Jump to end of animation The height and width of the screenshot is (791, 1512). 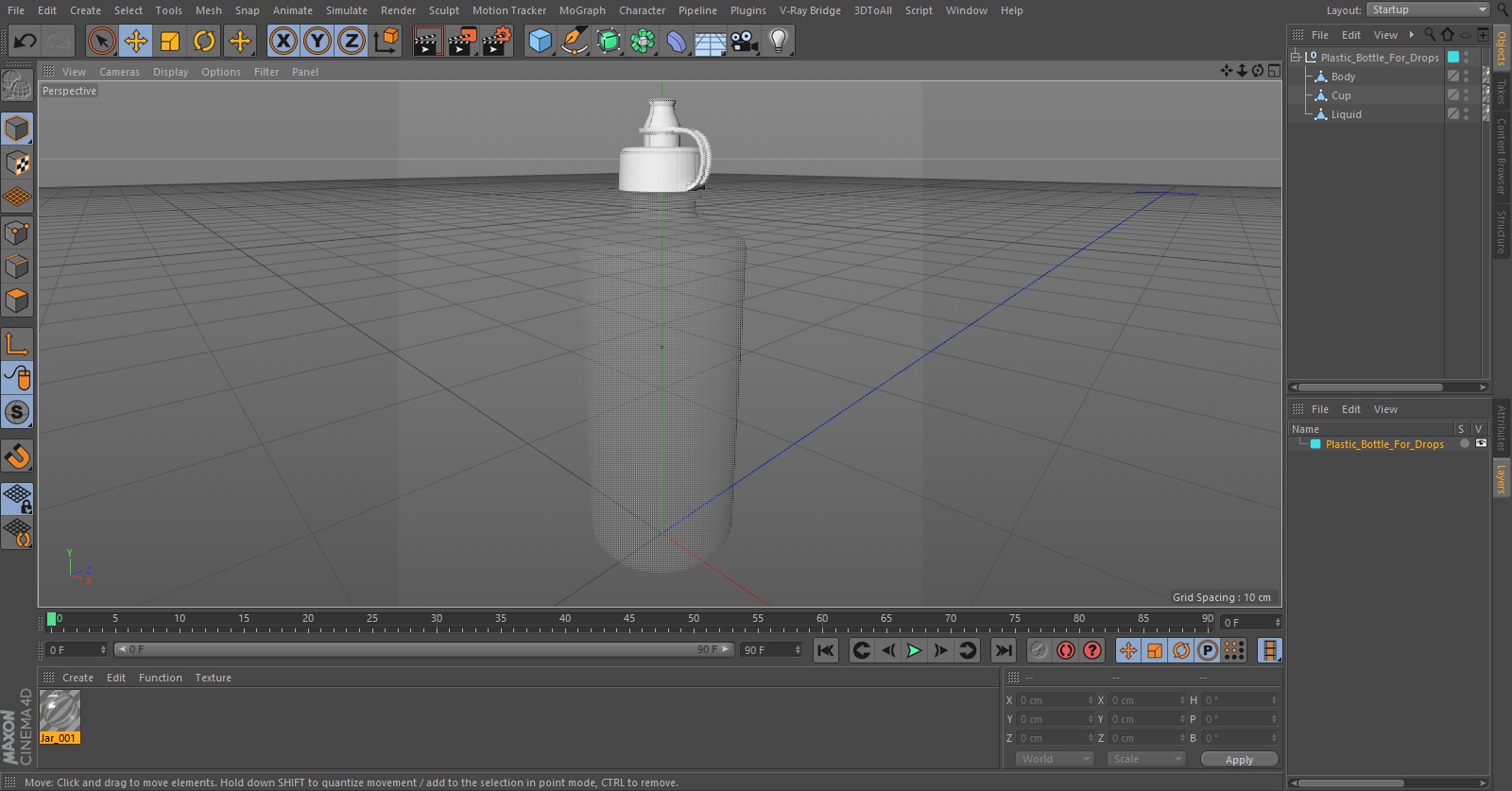1004,650
